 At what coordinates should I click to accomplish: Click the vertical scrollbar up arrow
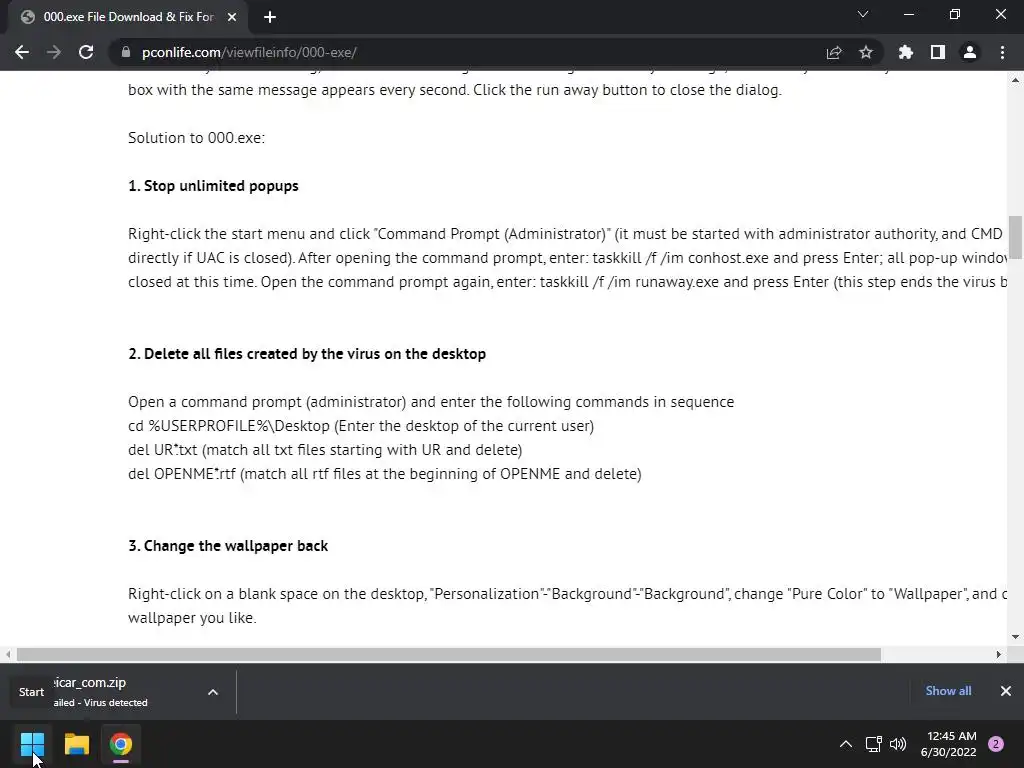pyautogui.click(x=1015, y=80)
